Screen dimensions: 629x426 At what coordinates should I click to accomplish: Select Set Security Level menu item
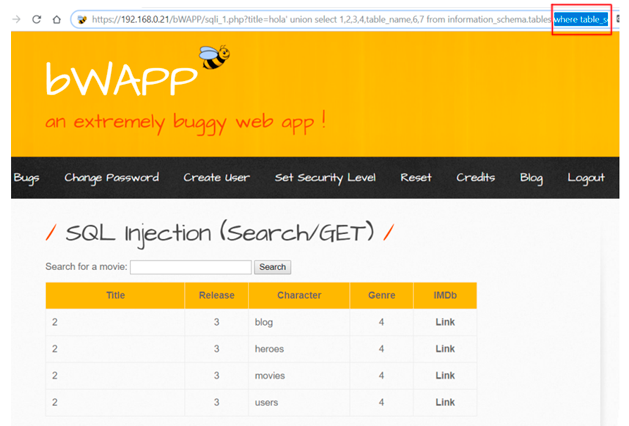(325, 178)
